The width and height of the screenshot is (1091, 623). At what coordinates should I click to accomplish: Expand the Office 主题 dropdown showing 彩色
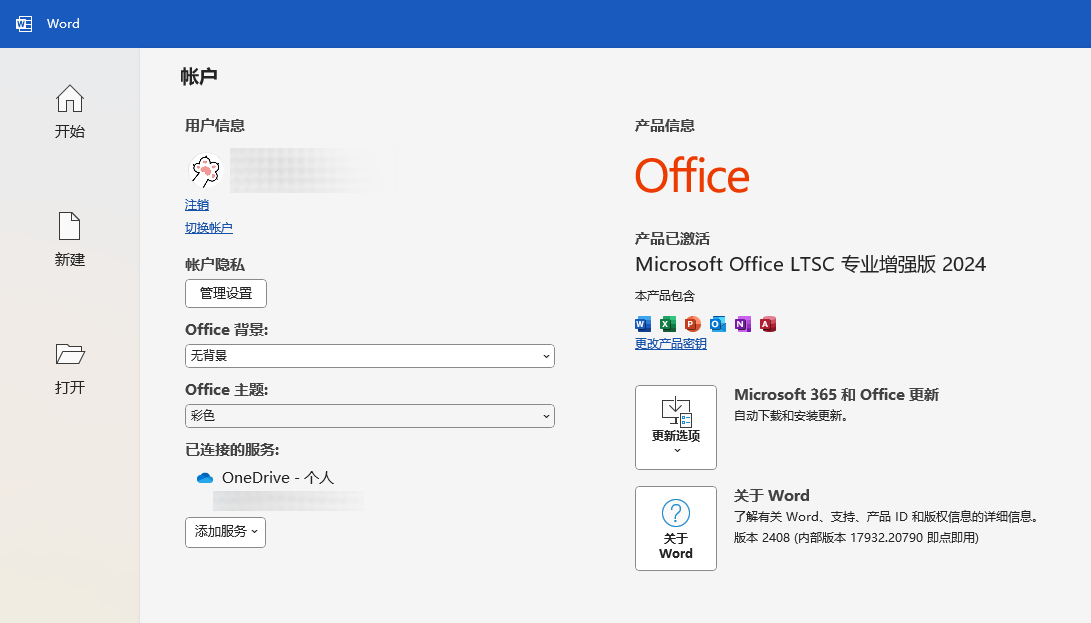369,416
